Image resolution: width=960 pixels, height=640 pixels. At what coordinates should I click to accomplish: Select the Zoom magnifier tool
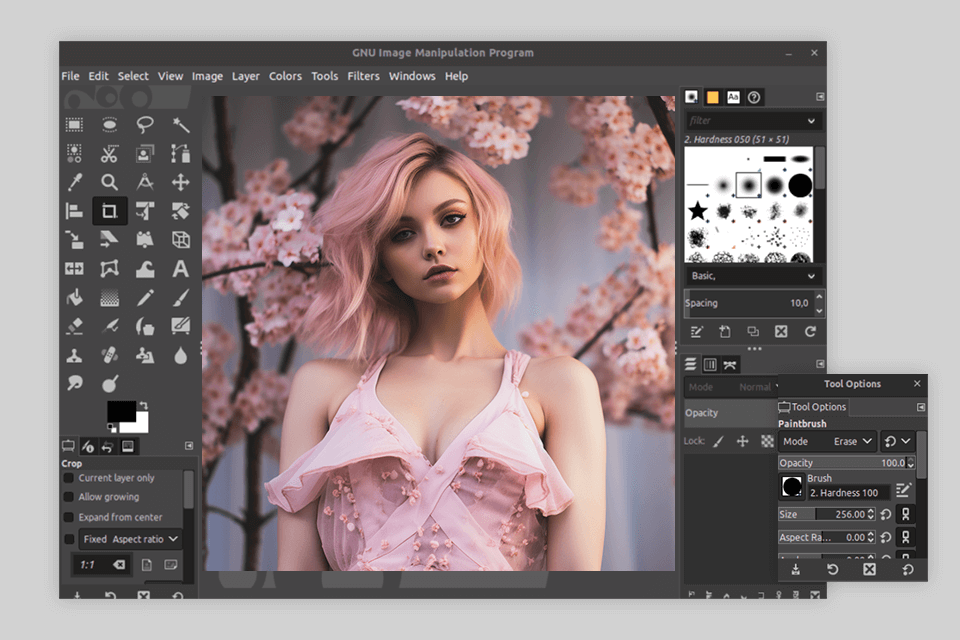coord(110,182)
